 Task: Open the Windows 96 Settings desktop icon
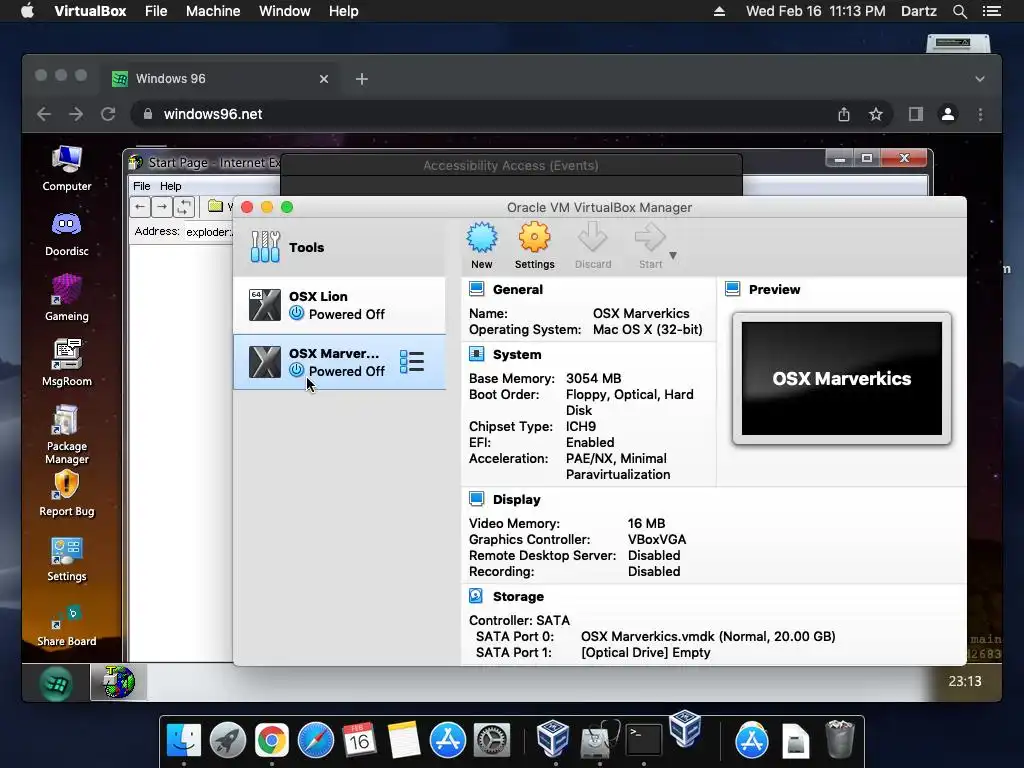[x=67, y=560]
